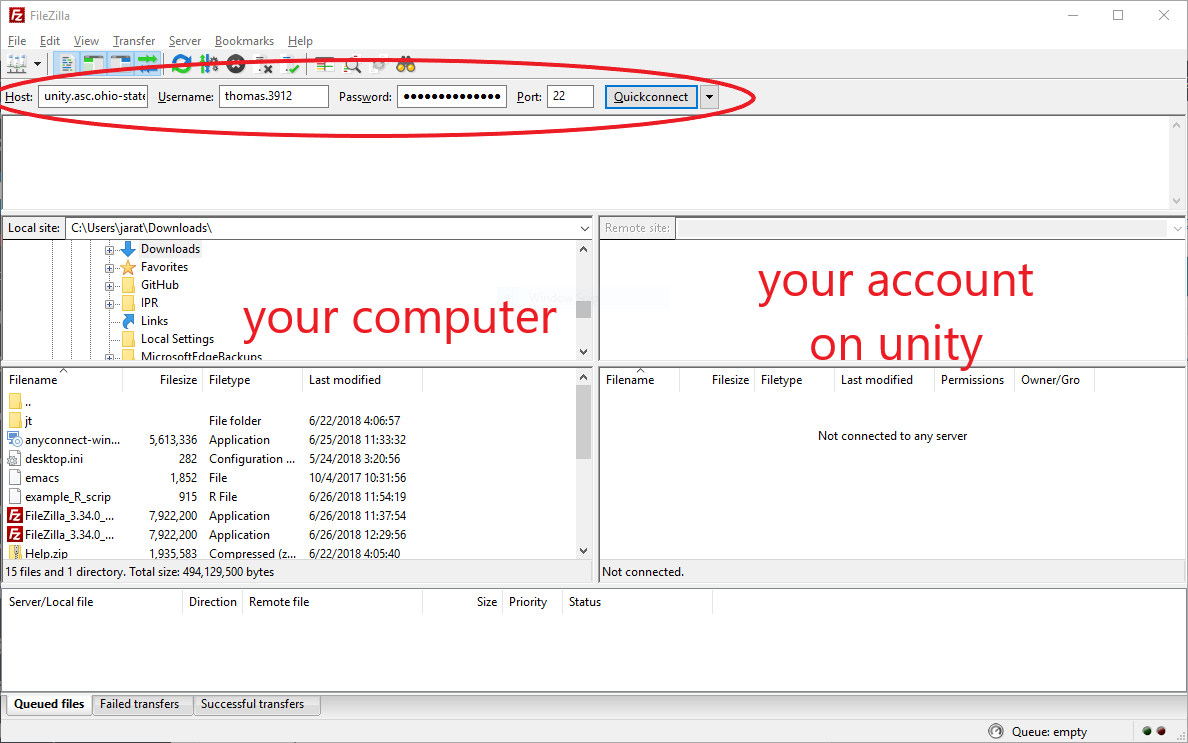
Task: Select Downloads folder in local tree
Action: pyautogui.click(x=170, y=249)
